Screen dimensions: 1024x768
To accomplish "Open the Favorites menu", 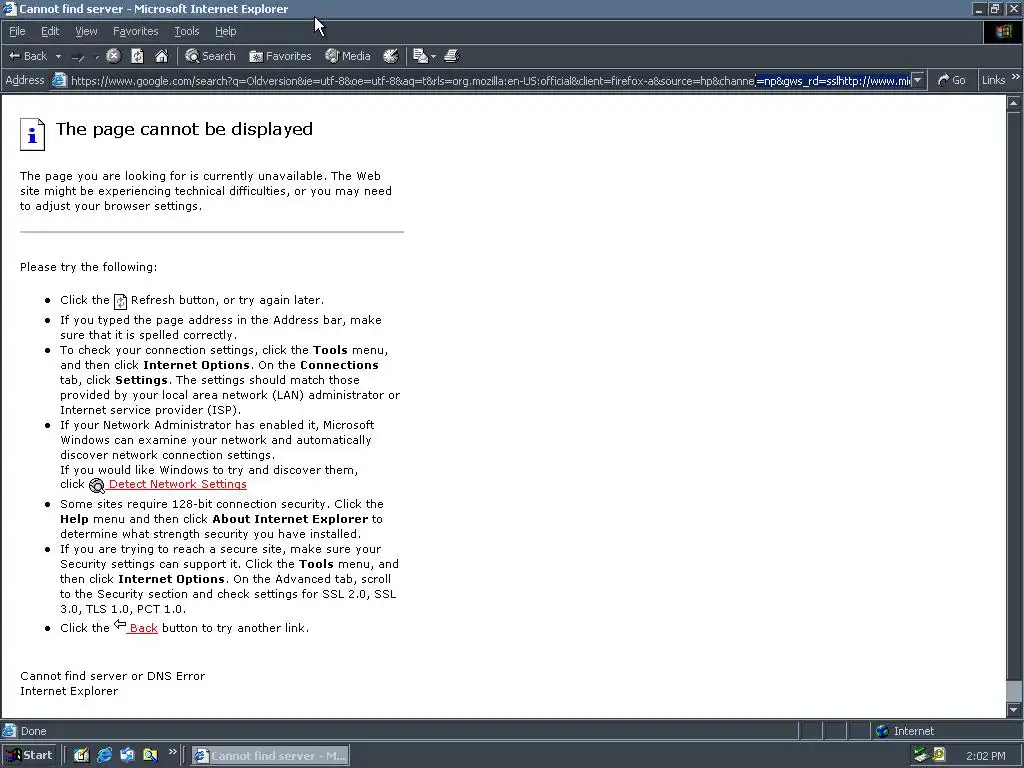I will point(135,31).
